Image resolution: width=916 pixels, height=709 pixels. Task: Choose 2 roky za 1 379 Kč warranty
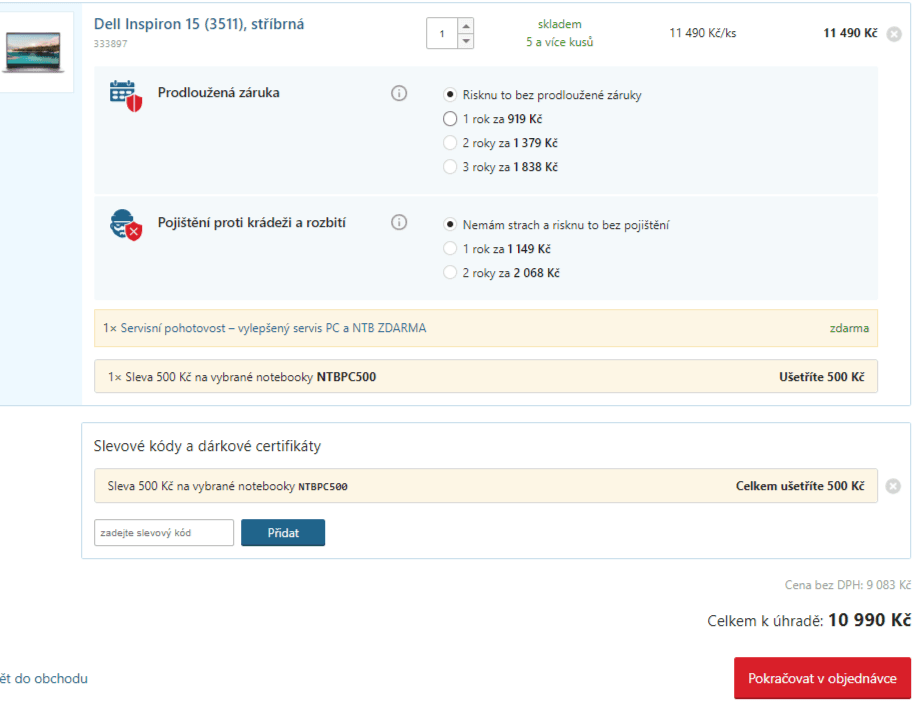pyautogui.click(x=450, y=143)
